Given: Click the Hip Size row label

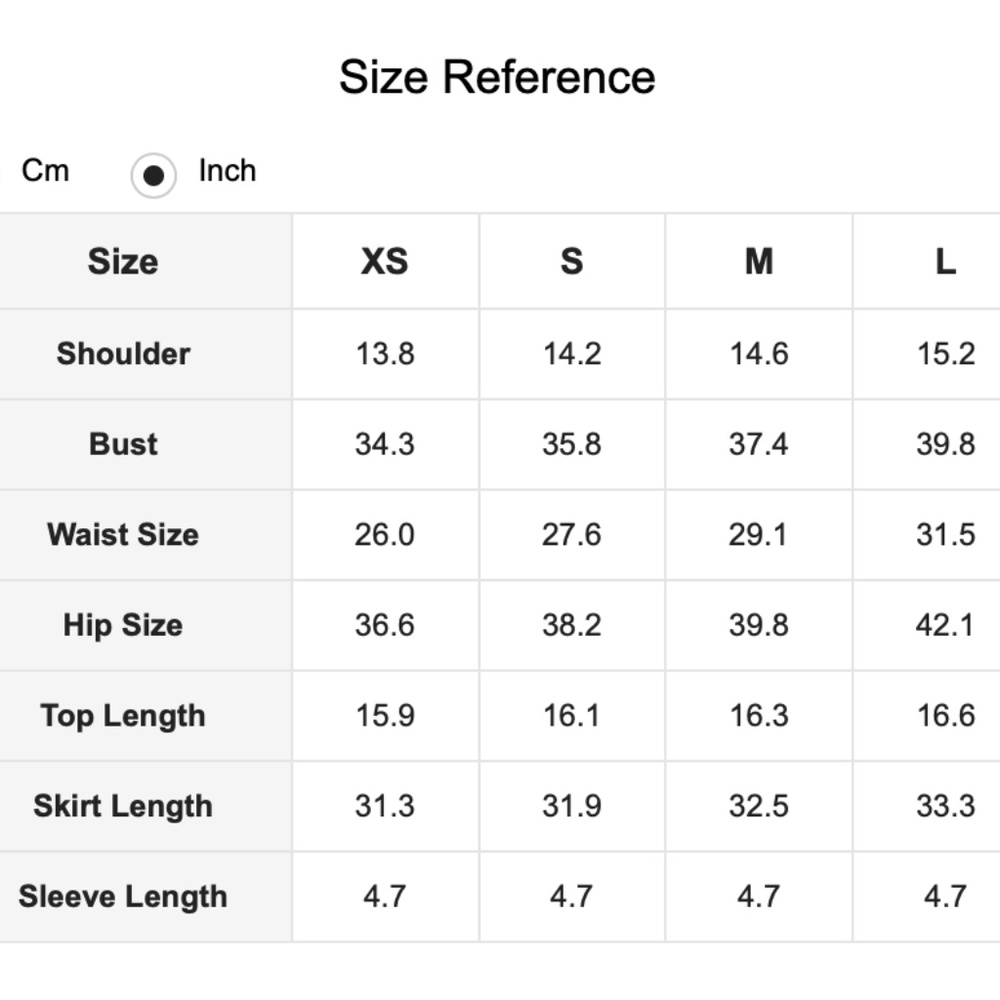Looking at the screenshot, I should pos(123,625).
